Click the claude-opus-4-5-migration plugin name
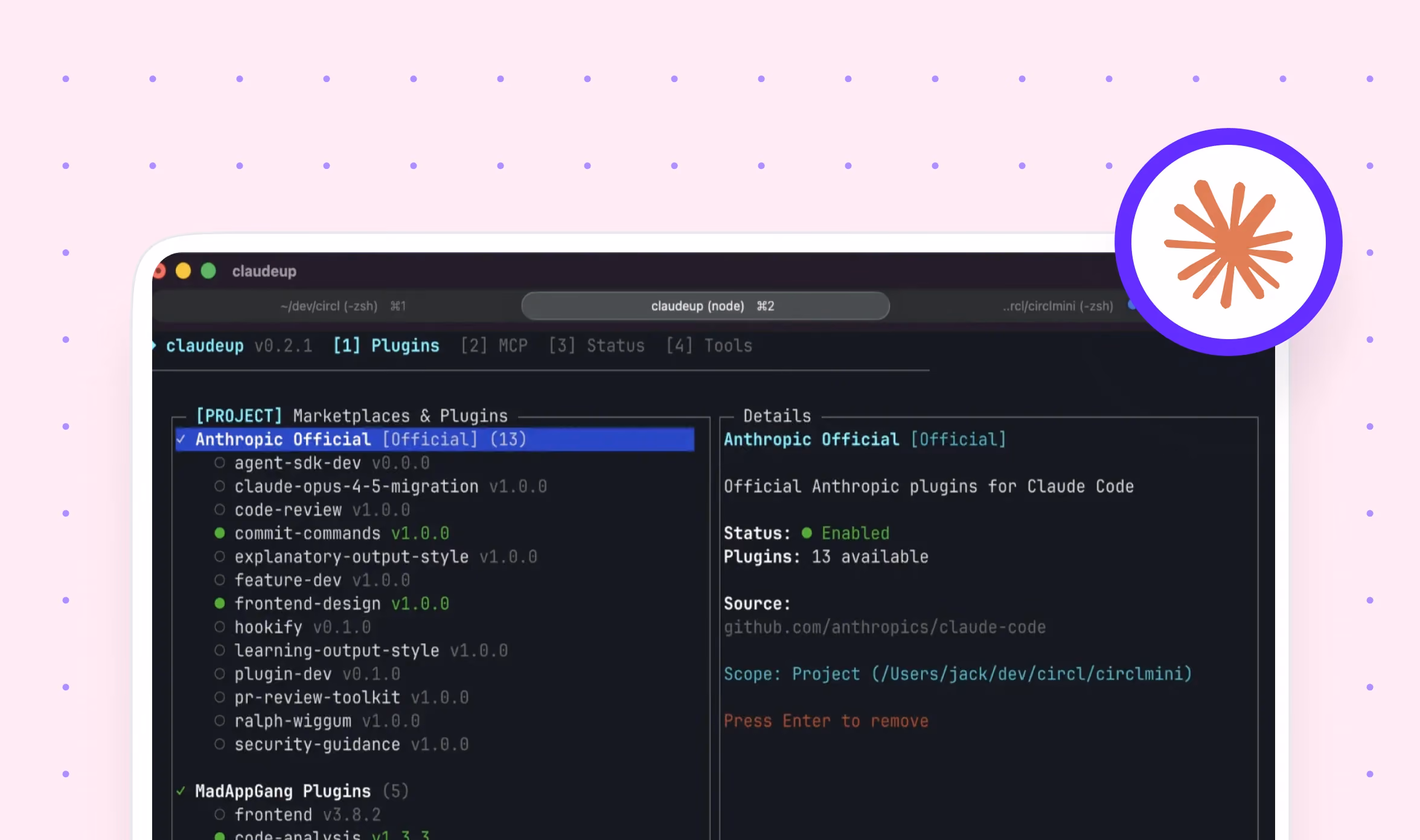This screenshot has width=1420, height=840. coord(356,486)
